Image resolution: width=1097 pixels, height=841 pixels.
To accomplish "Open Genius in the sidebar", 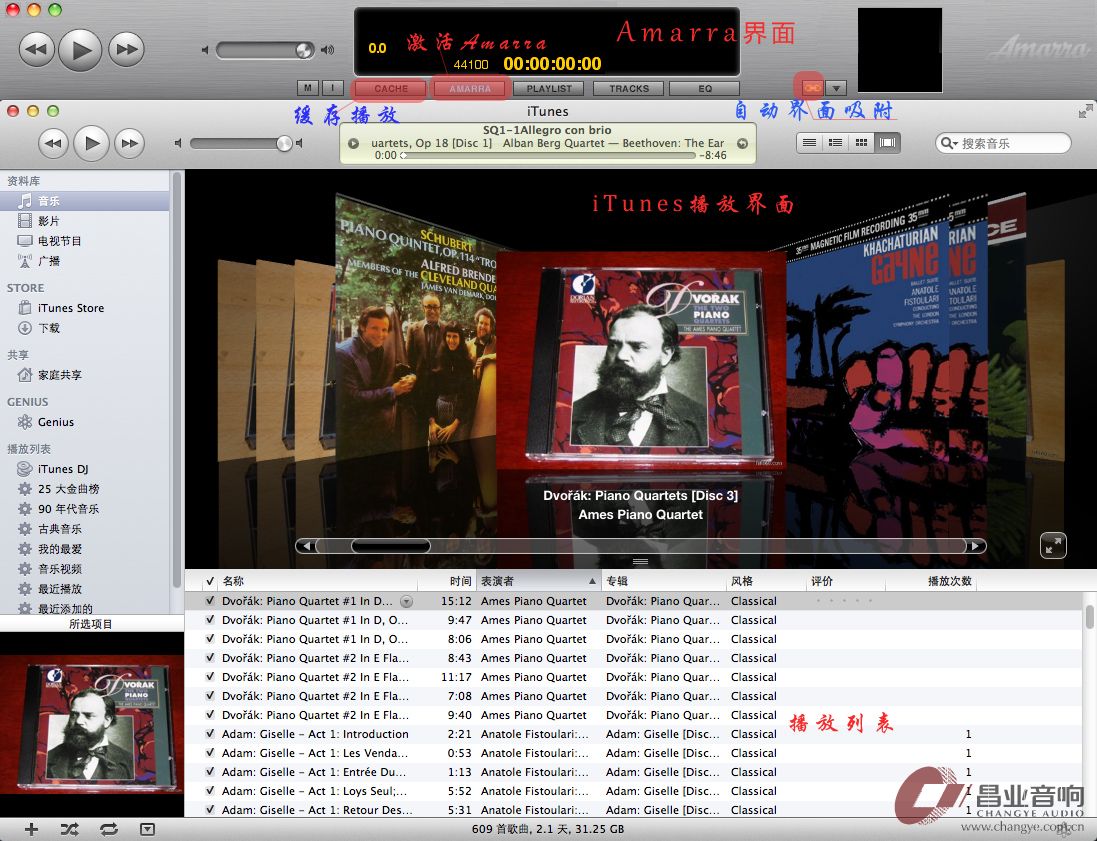I will 85,422.
